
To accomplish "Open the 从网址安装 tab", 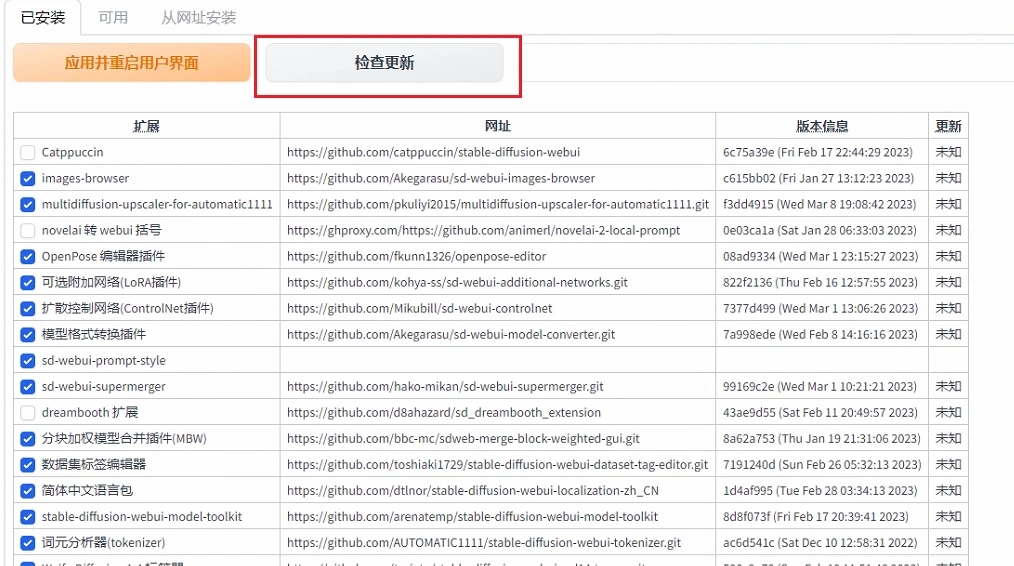I will pyautogui.click(x=199, y=17).
